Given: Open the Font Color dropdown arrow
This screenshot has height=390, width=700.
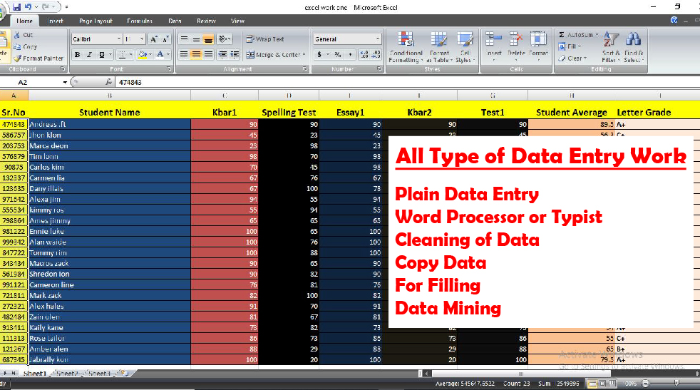Looking at the screenshot, I should [168, 54].
